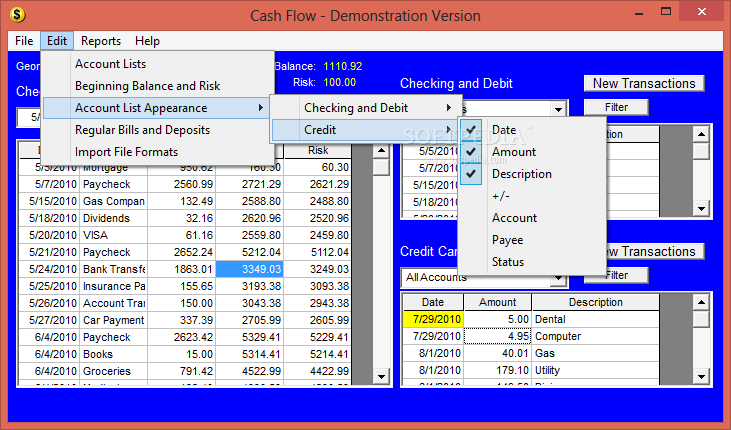Click credit card Amount column header
This screenshot has width=731, height=430.
pyautogui.click(x=497, y=302)
